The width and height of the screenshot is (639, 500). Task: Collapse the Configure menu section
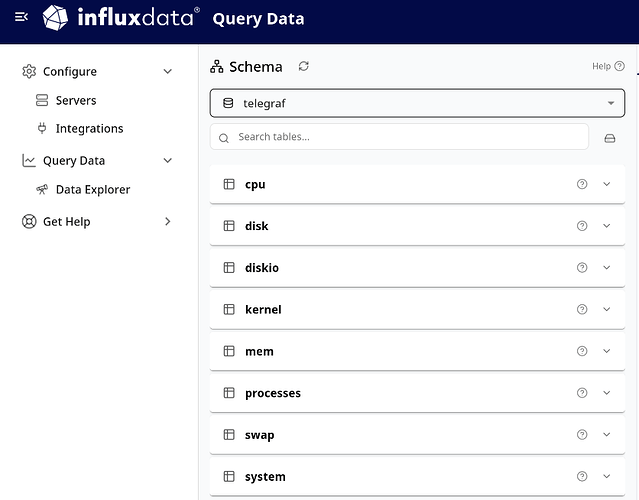(167, 72)
